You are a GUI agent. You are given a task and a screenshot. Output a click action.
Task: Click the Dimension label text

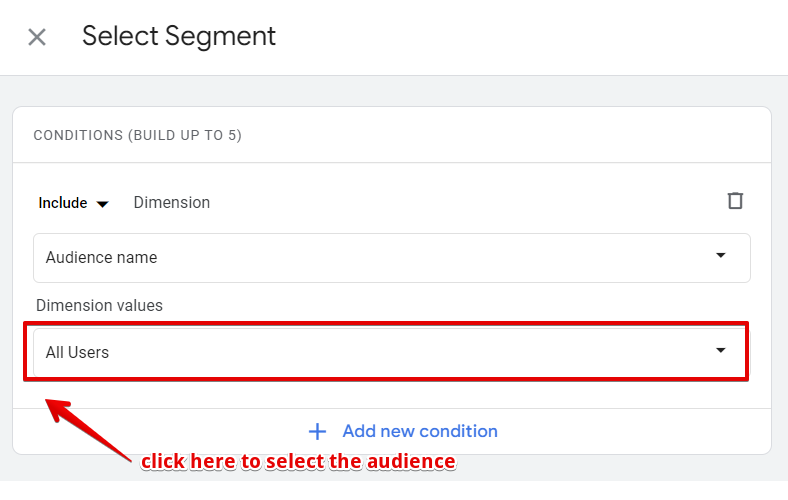coord(172,203)
